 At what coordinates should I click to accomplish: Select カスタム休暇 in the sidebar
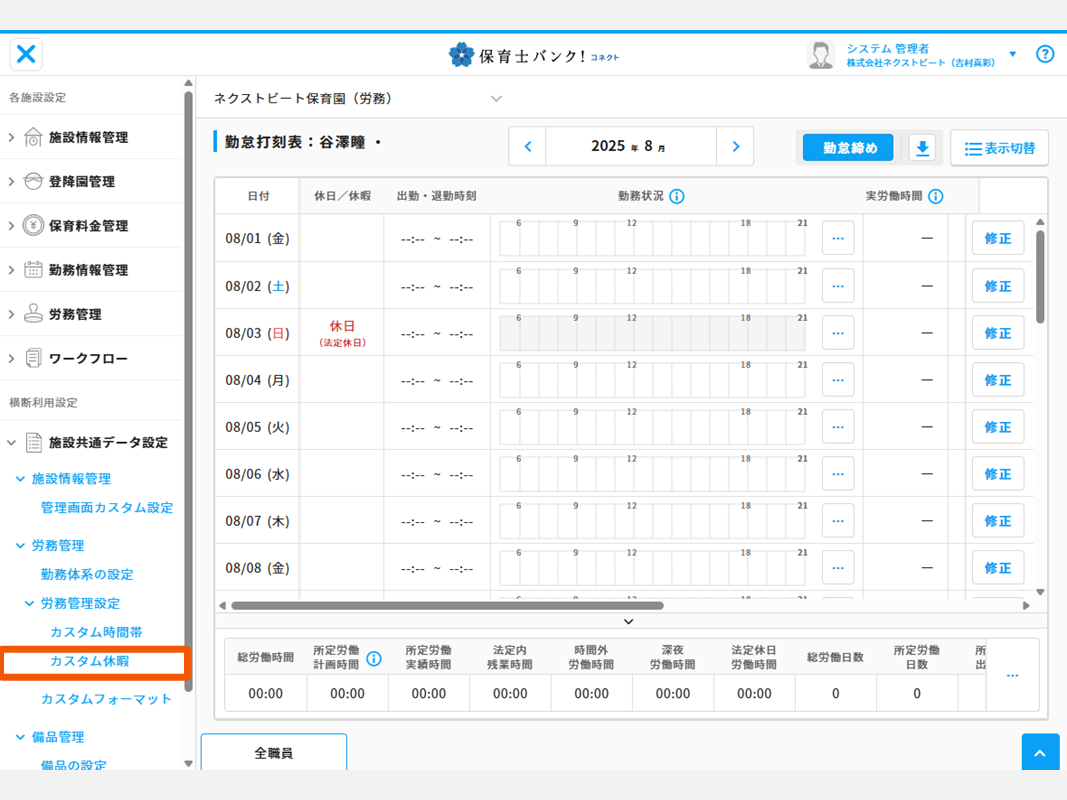pyautogui.click(x=90, y=662)
